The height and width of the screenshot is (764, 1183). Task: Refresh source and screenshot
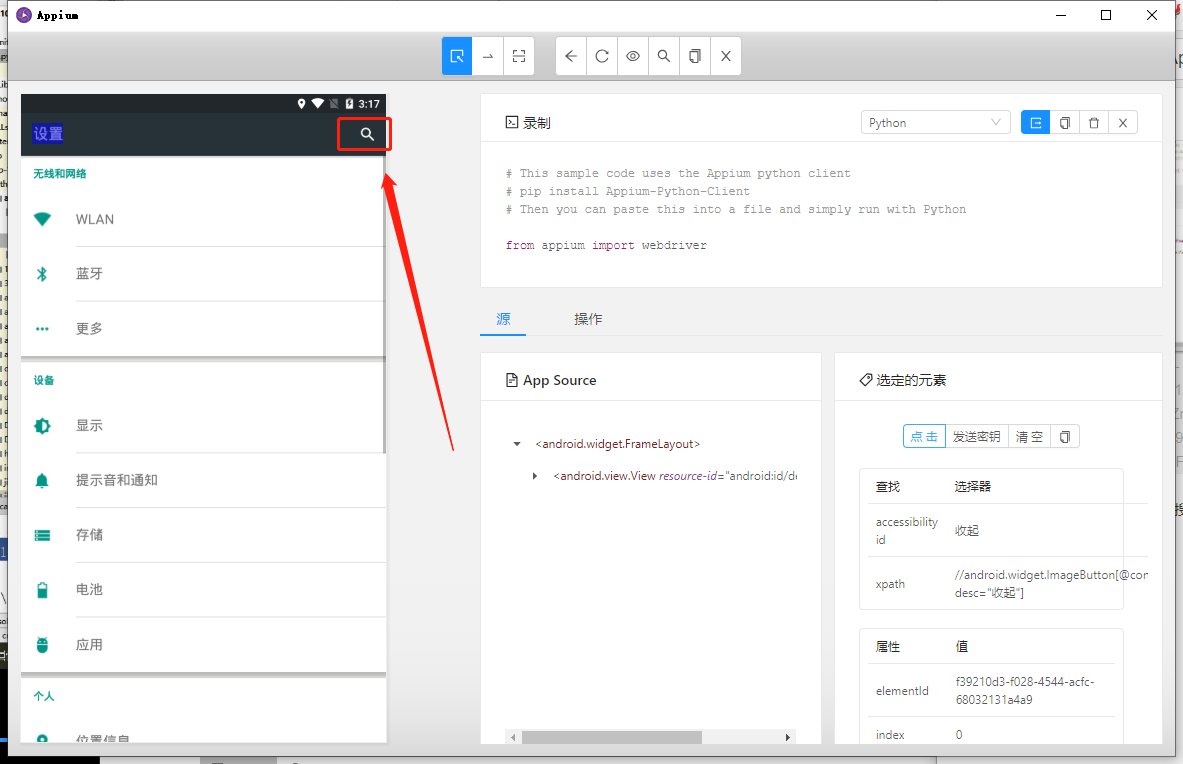[x=602, y=56]
